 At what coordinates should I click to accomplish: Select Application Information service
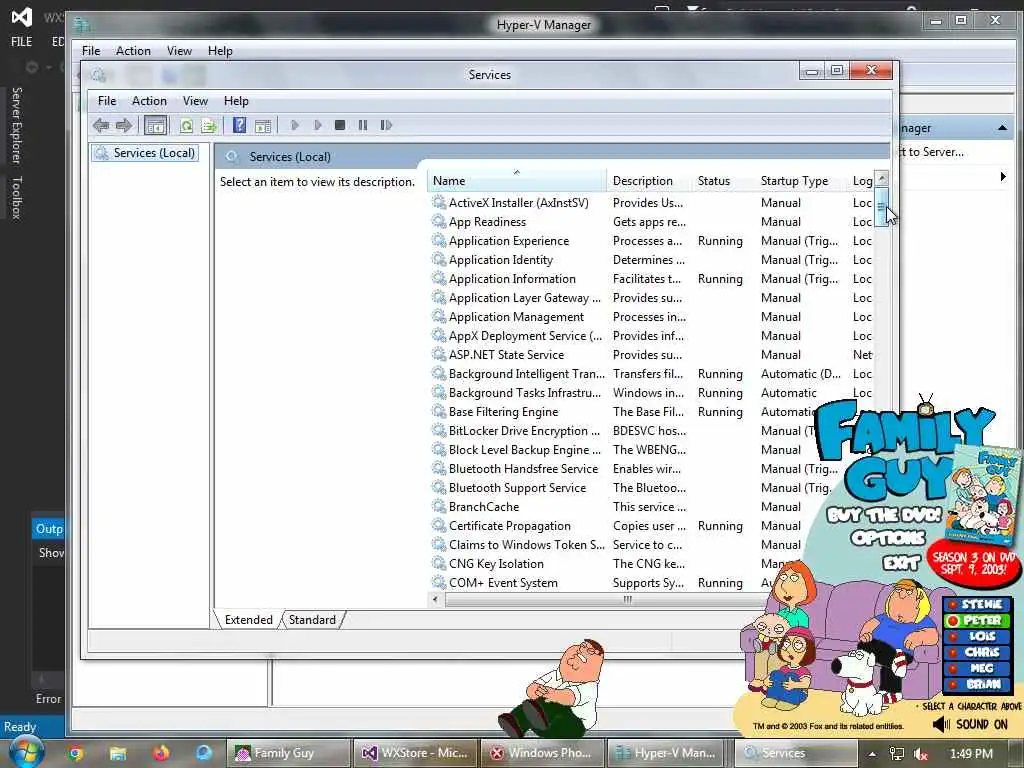(512, 279)
